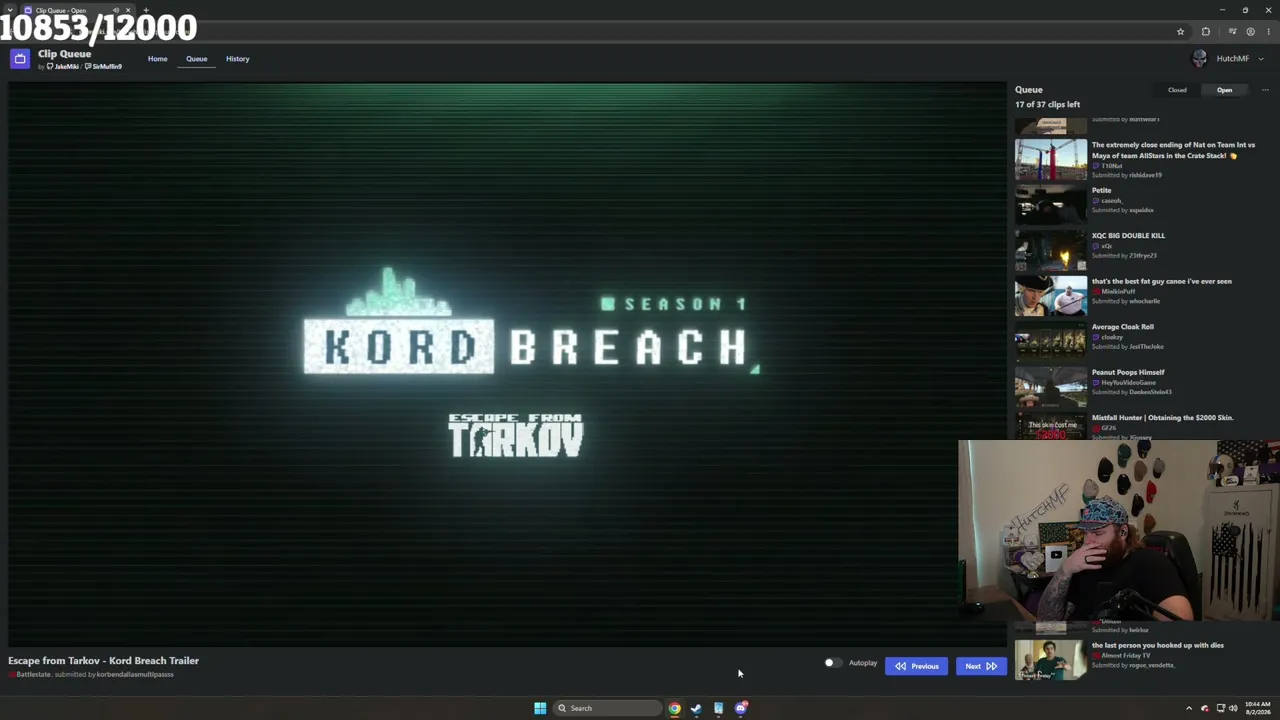Select the Crate Stack clip thumbnail
Screen dimensions: 1280x720
pyautogui.click(x=1051, y=160)
